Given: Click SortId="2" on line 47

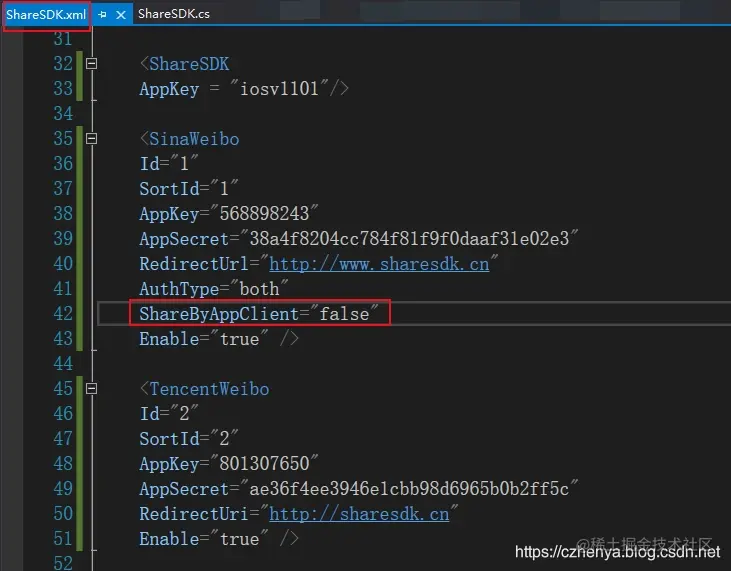Looking at the screenshot, I should click(x=189, y=439).
